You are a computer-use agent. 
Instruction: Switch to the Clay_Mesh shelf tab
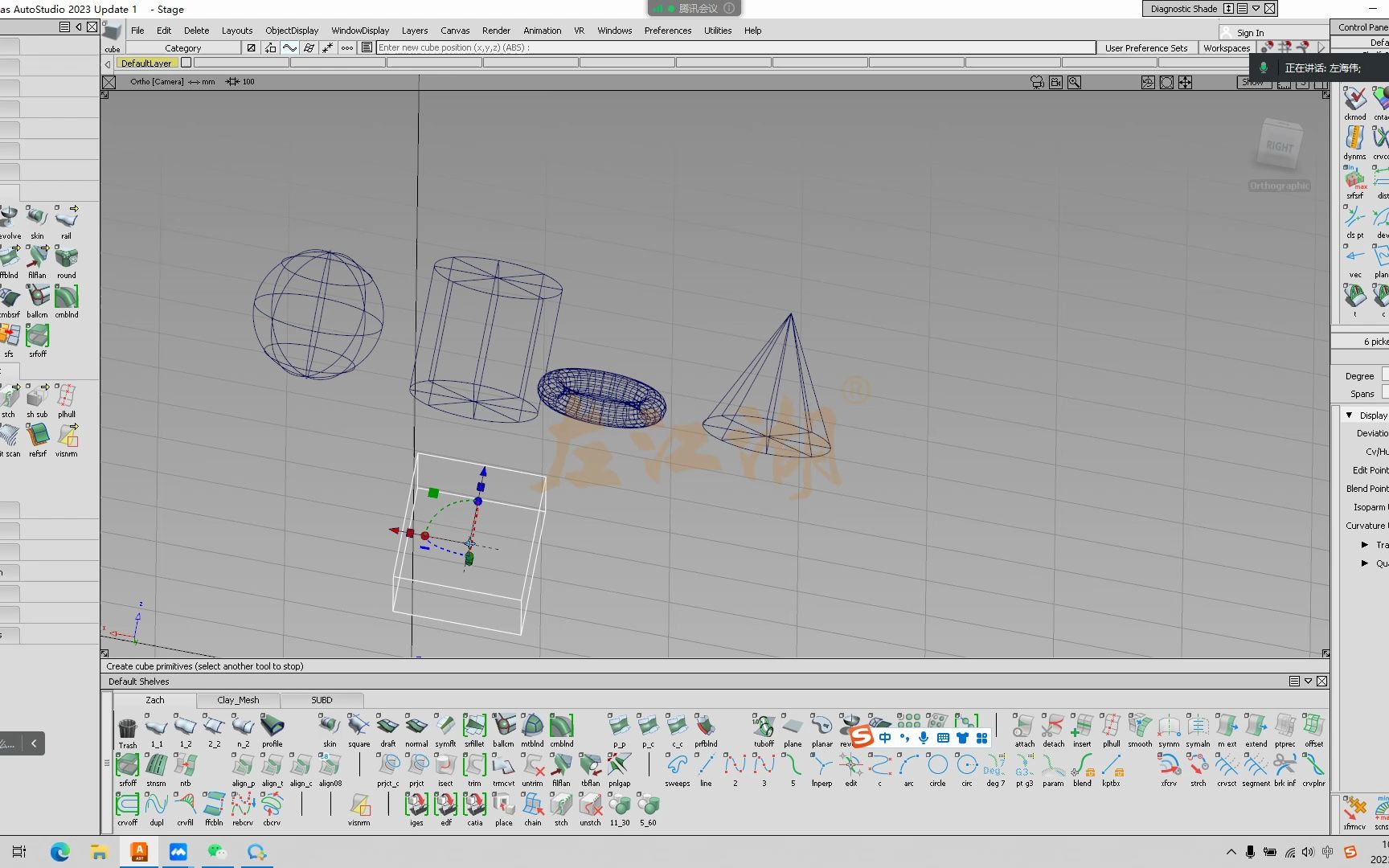pyautogui.click(x=238, y=700)
